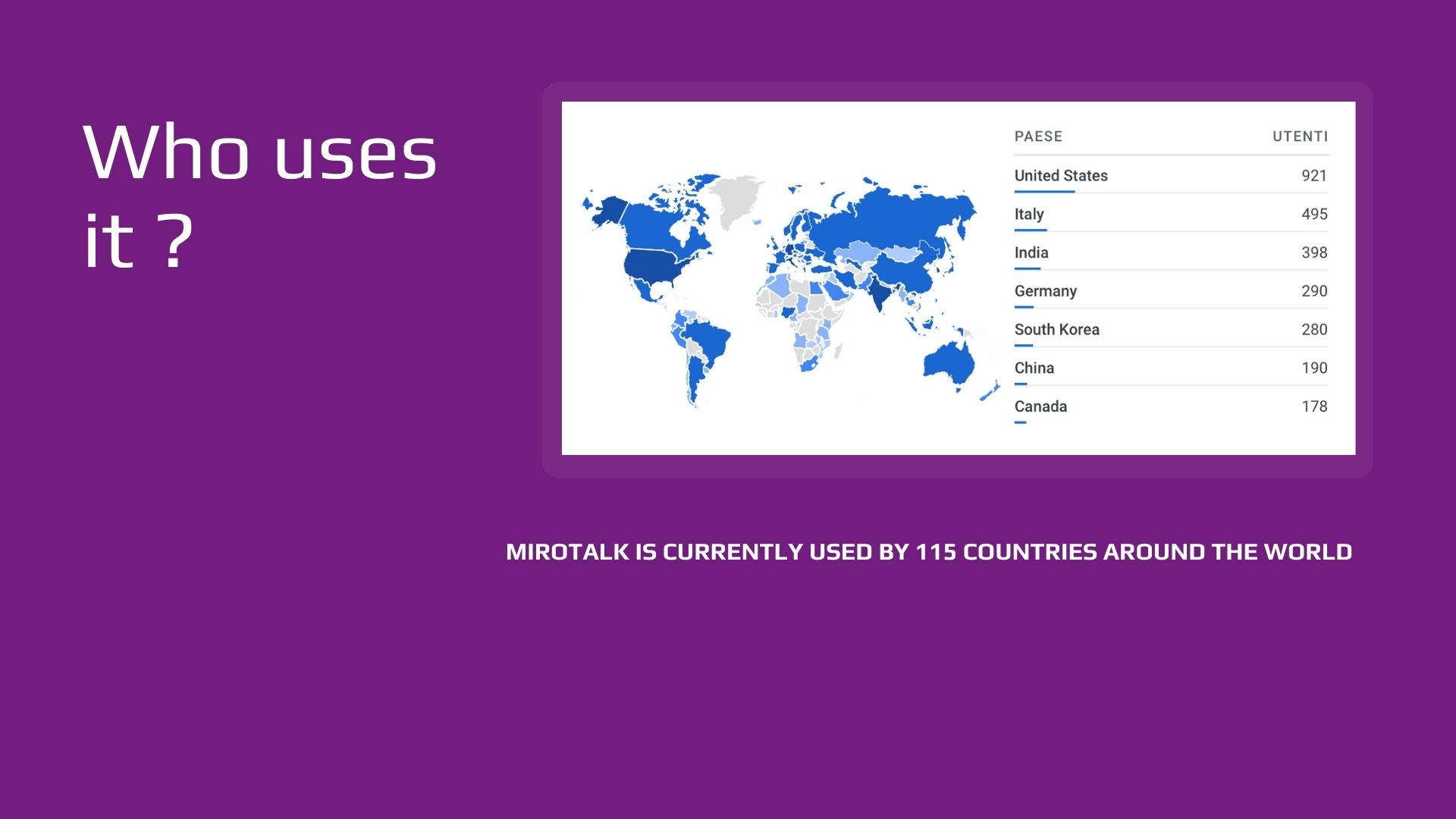1456x819 pixels.
Task: Click the value 178
Action: (1314, 406)
